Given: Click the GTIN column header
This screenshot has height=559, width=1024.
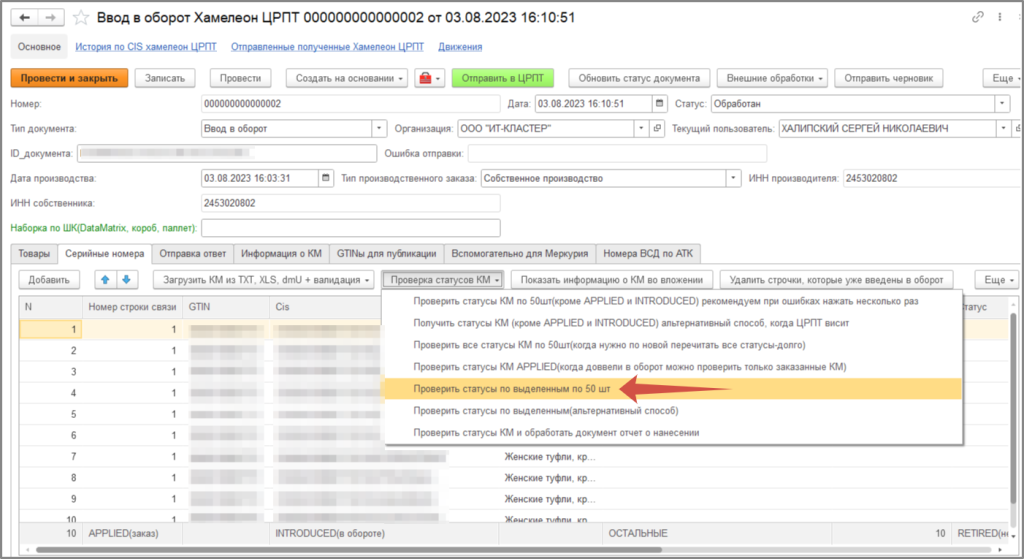Looking at the screenshot, I should point(226,306).
